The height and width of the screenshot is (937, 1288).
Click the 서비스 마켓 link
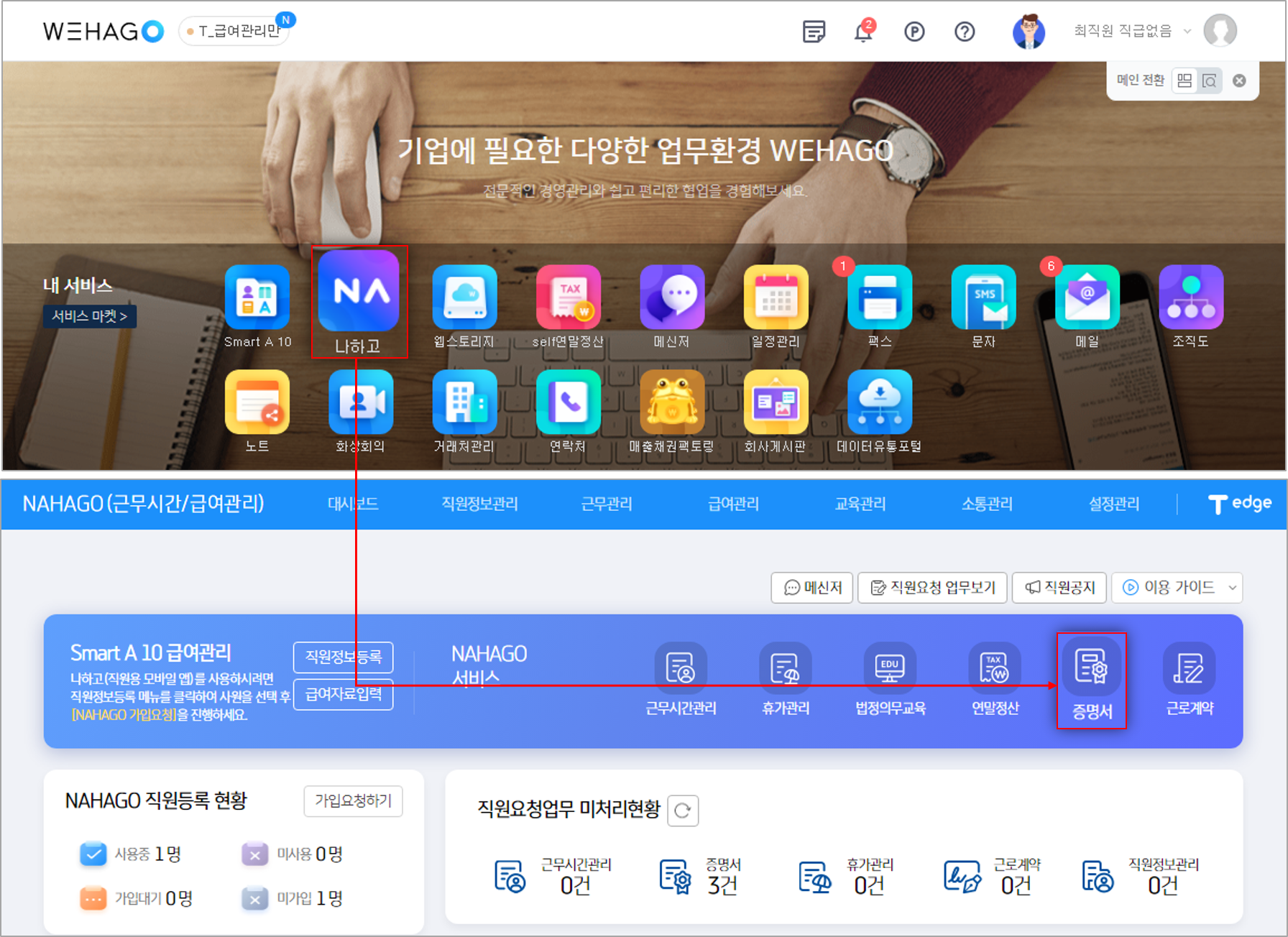[89, 316]
